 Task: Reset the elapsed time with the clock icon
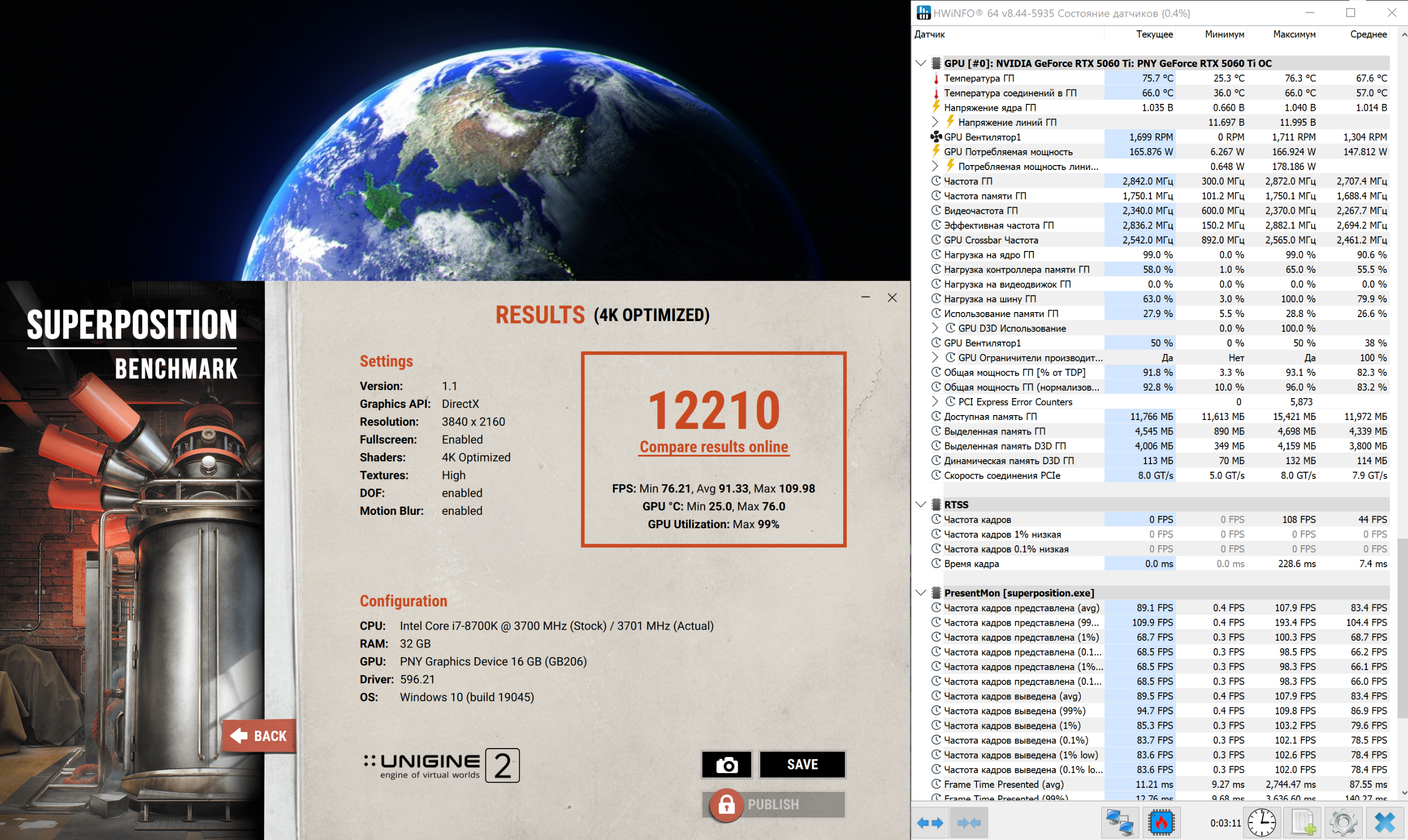click(x=1261, y=823)
